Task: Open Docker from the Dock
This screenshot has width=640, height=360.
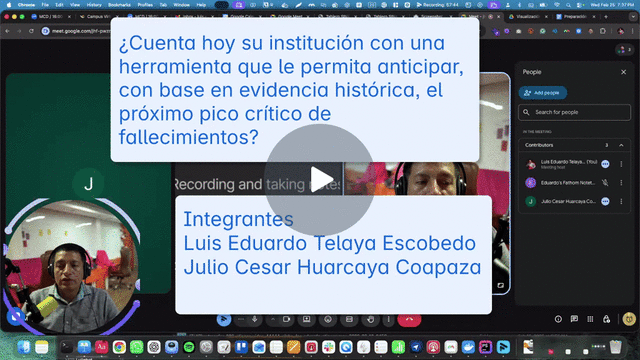Action: coord(468,347)
